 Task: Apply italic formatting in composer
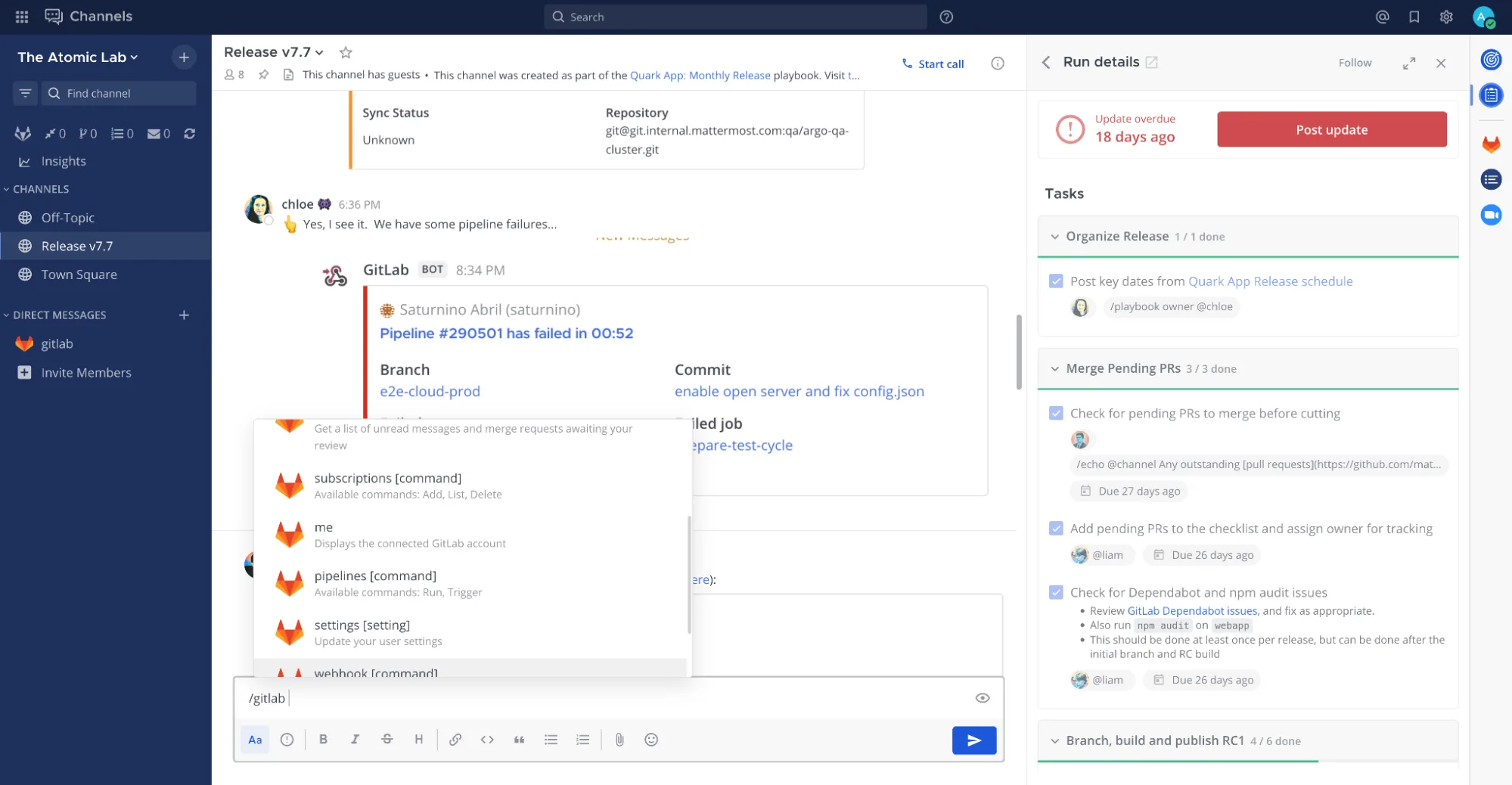(355, 740)
